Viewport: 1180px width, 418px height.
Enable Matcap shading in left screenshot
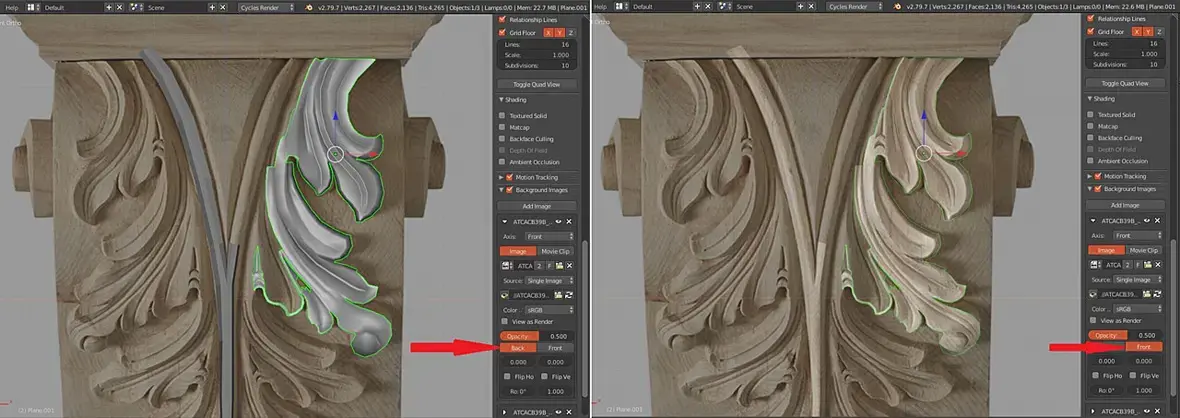[x=502, y=127]
